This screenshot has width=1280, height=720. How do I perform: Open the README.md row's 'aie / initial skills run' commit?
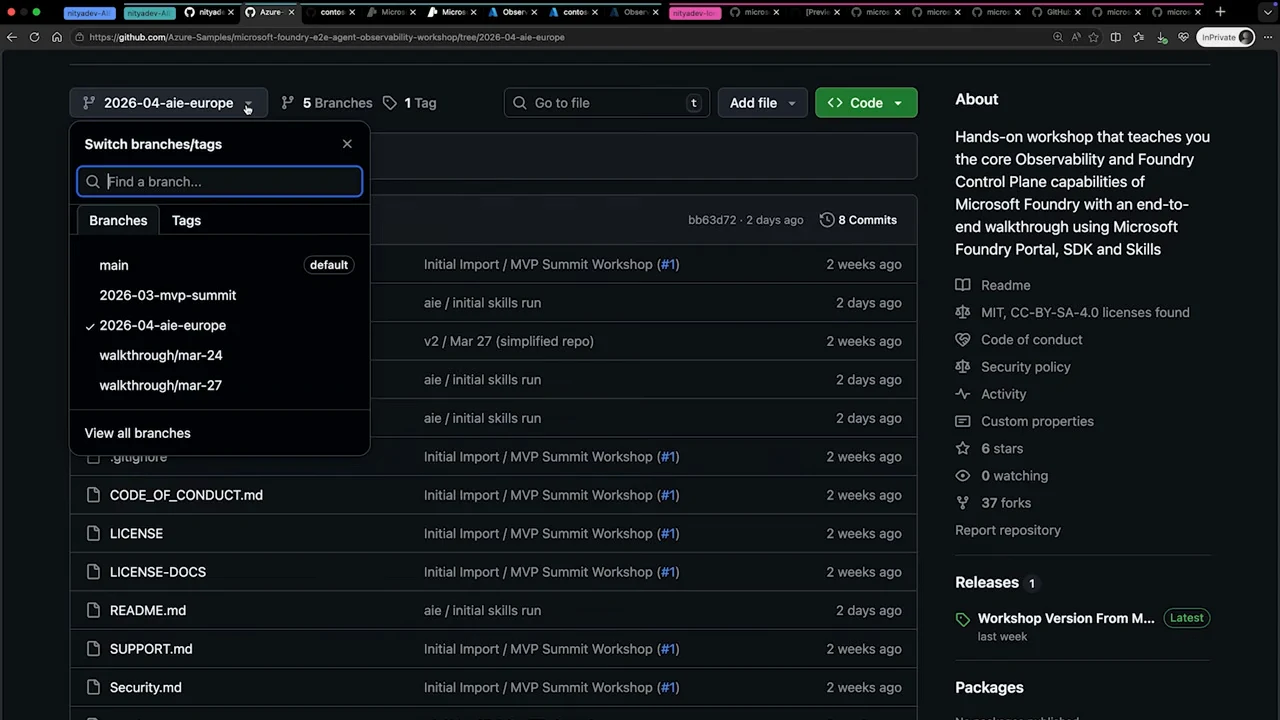coord(482,610)
